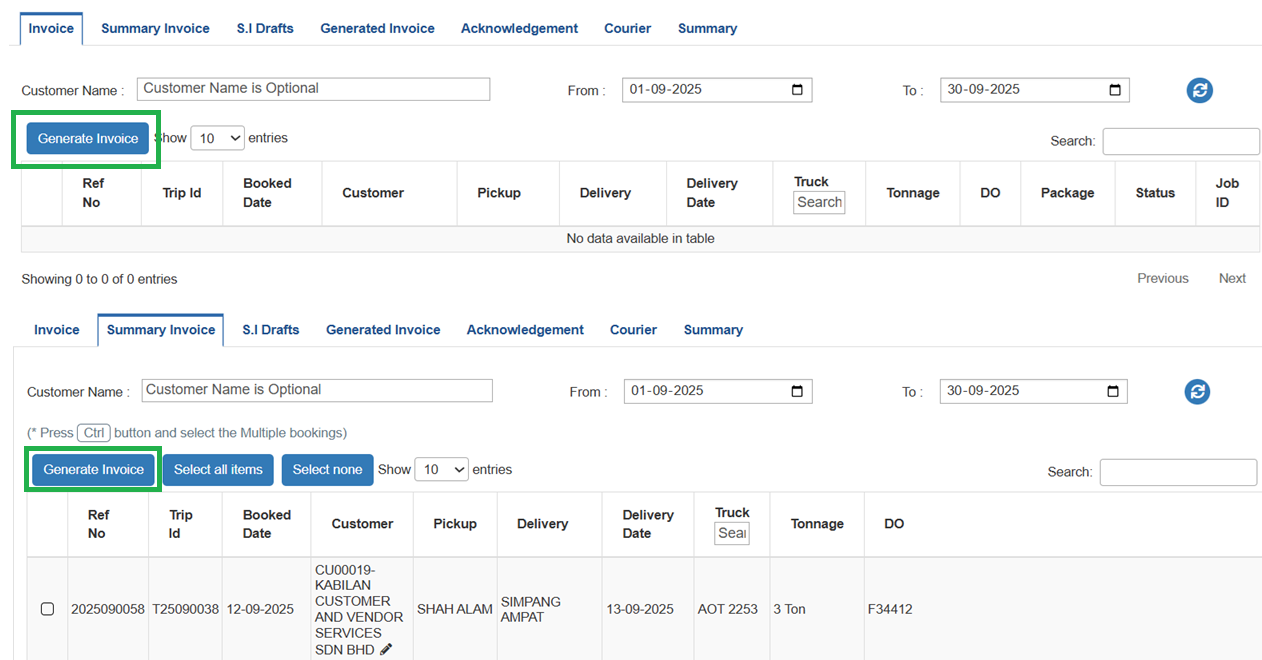Open upper S.I Drafts tab
The image size is (1262, 660).
[265, 28]
